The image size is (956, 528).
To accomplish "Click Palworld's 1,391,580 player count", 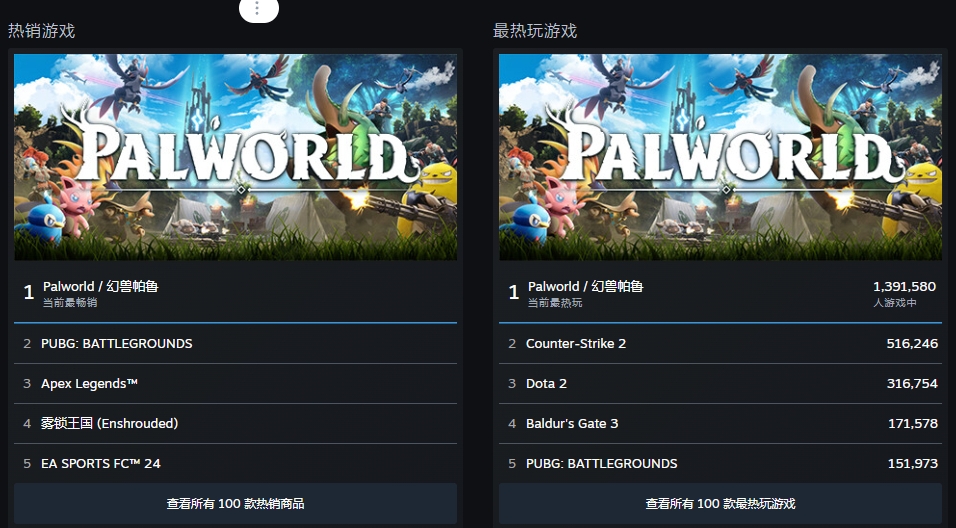I will click(x=904, y=286).
